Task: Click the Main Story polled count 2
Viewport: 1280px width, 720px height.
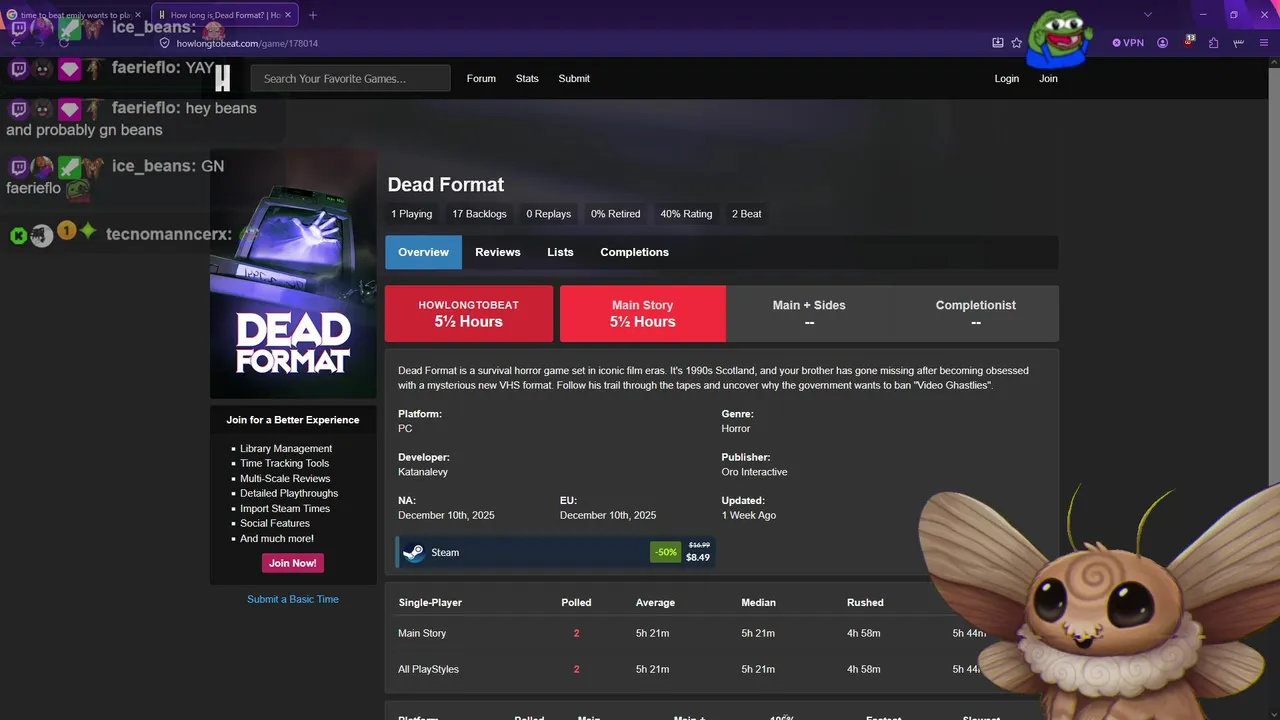Action: point(576,633)
